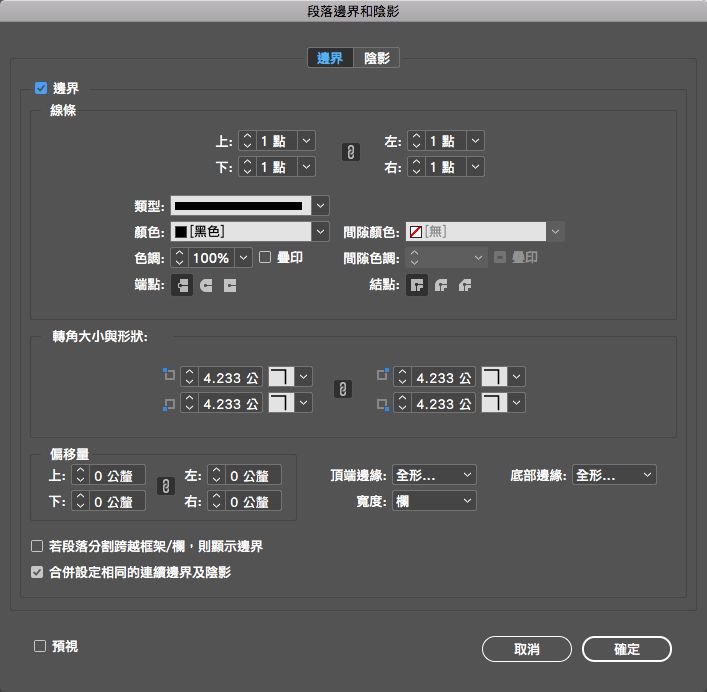Click the top-right corner indicator icon
707x692 pixels.
tap(382, 374)
